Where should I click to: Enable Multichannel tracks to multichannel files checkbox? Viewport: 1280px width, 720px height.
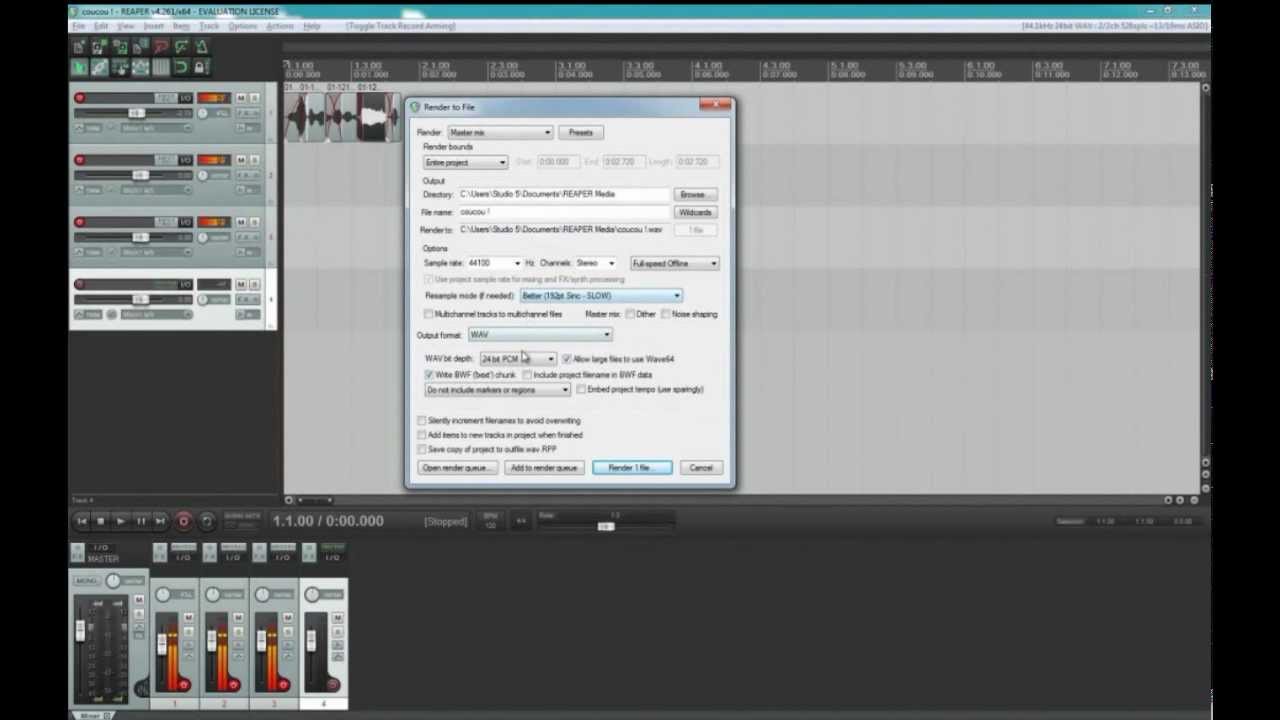pyautogui.click(x=428, y=314)
